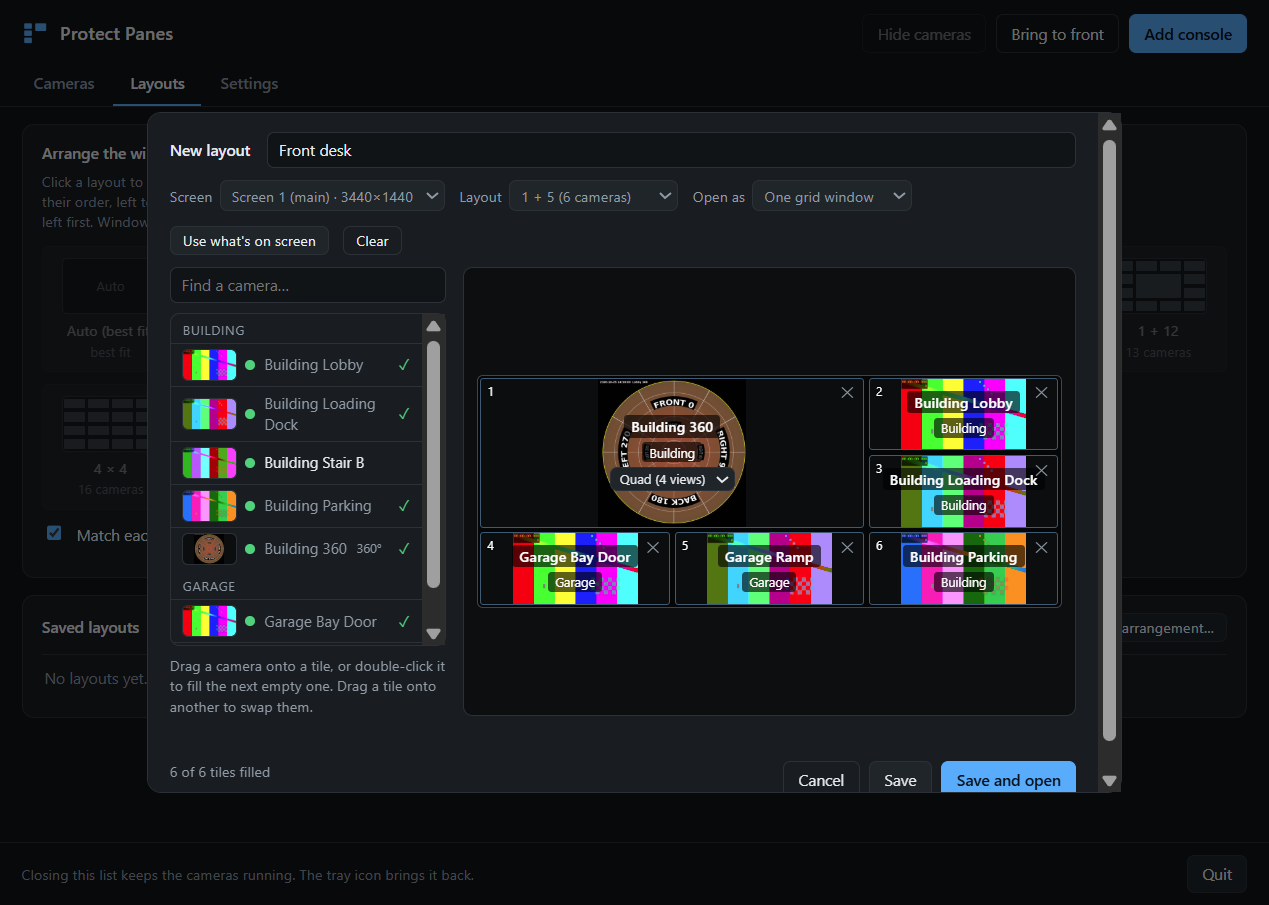Remove Building 360 from tile 1
This screenshot has height=905, width=1269.
click(847, 393)
